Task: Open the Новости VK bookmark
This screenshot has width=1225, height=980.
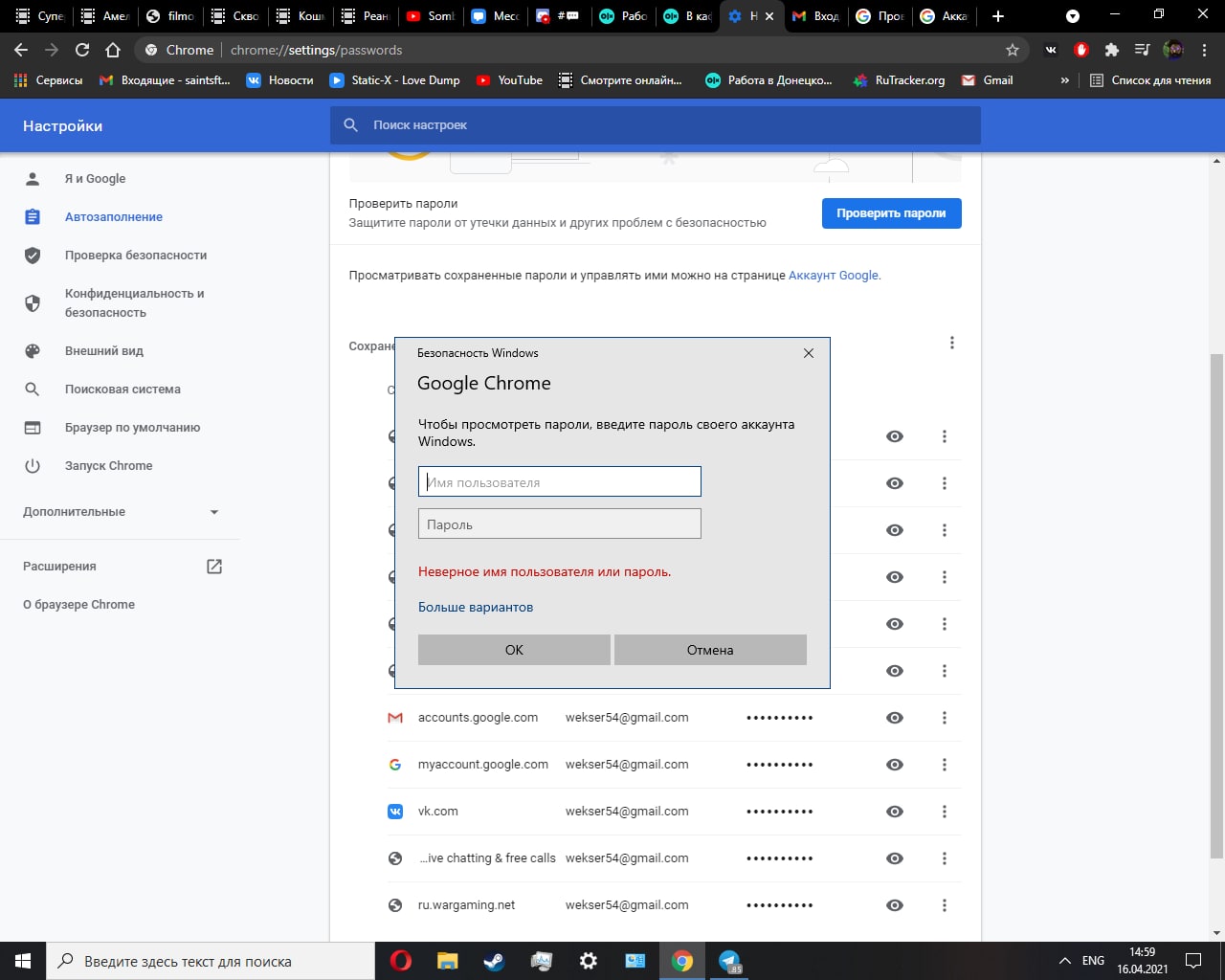Action: click(x=280, y=80)
